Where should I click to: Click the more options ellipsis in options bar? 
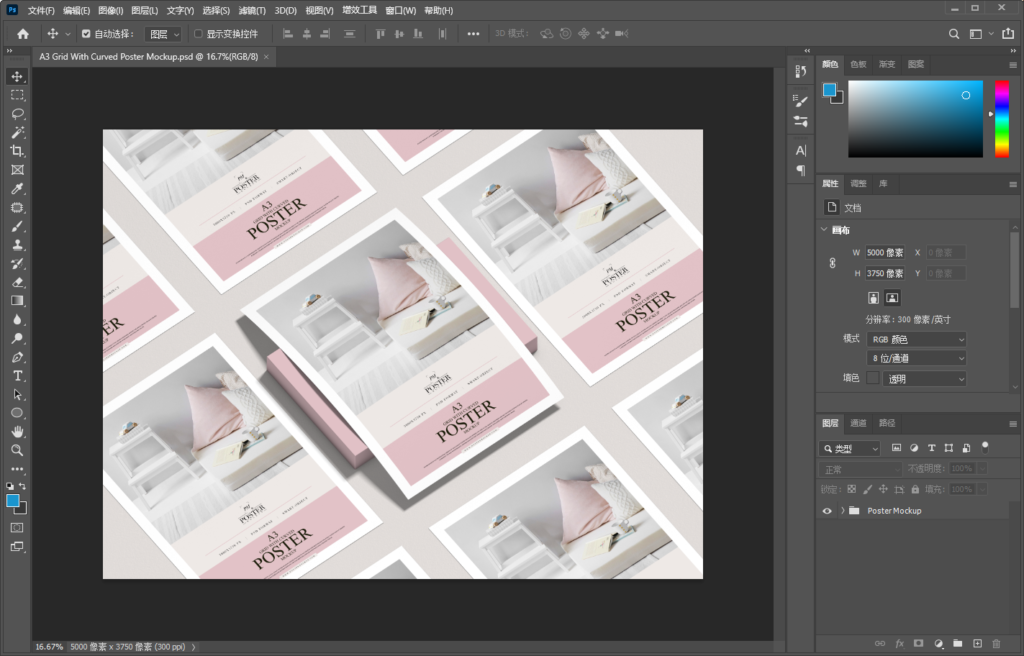point(473,34)
